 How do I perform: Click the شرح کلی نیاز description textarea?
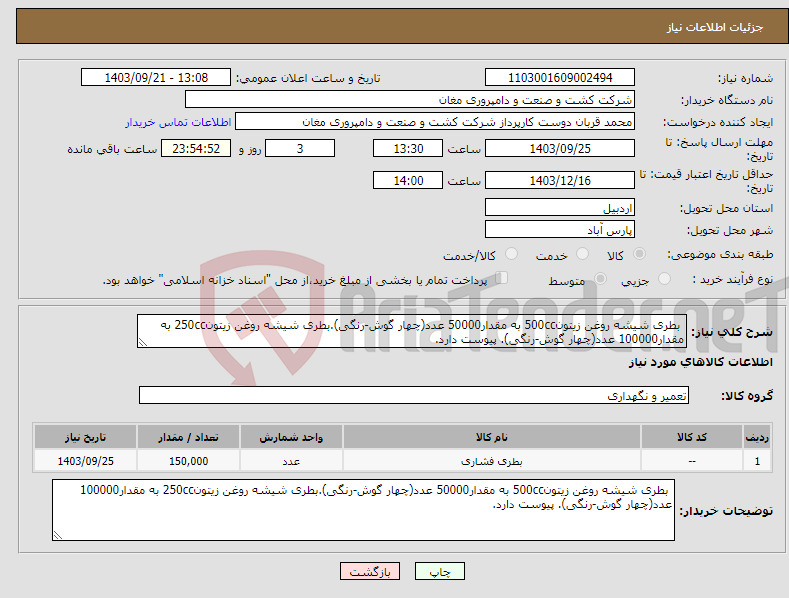412,331
